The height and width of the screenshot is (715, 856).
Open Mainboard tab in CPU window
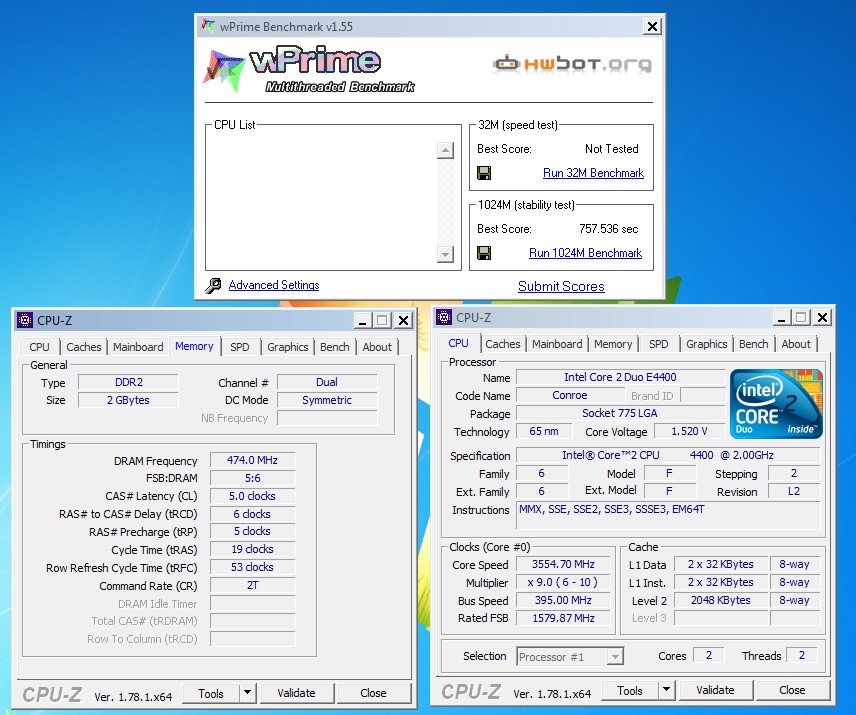click(557, 344)
